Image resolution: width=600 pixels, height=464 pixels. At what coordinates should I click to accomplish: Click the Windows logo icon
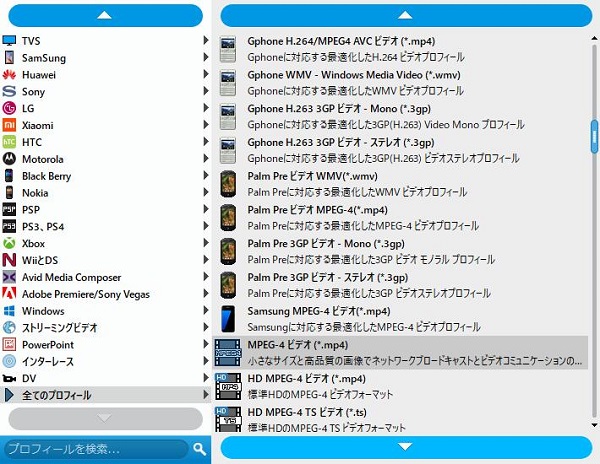(x=9, y=311)
